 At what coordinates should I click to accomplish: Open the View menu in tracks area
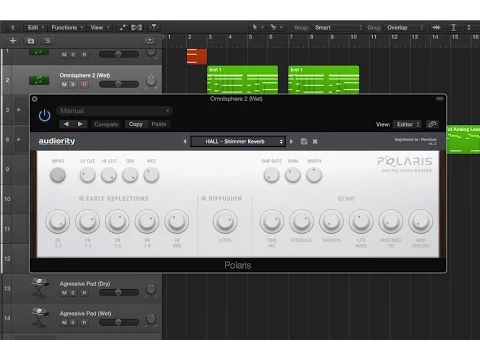[x=100, y=28]
